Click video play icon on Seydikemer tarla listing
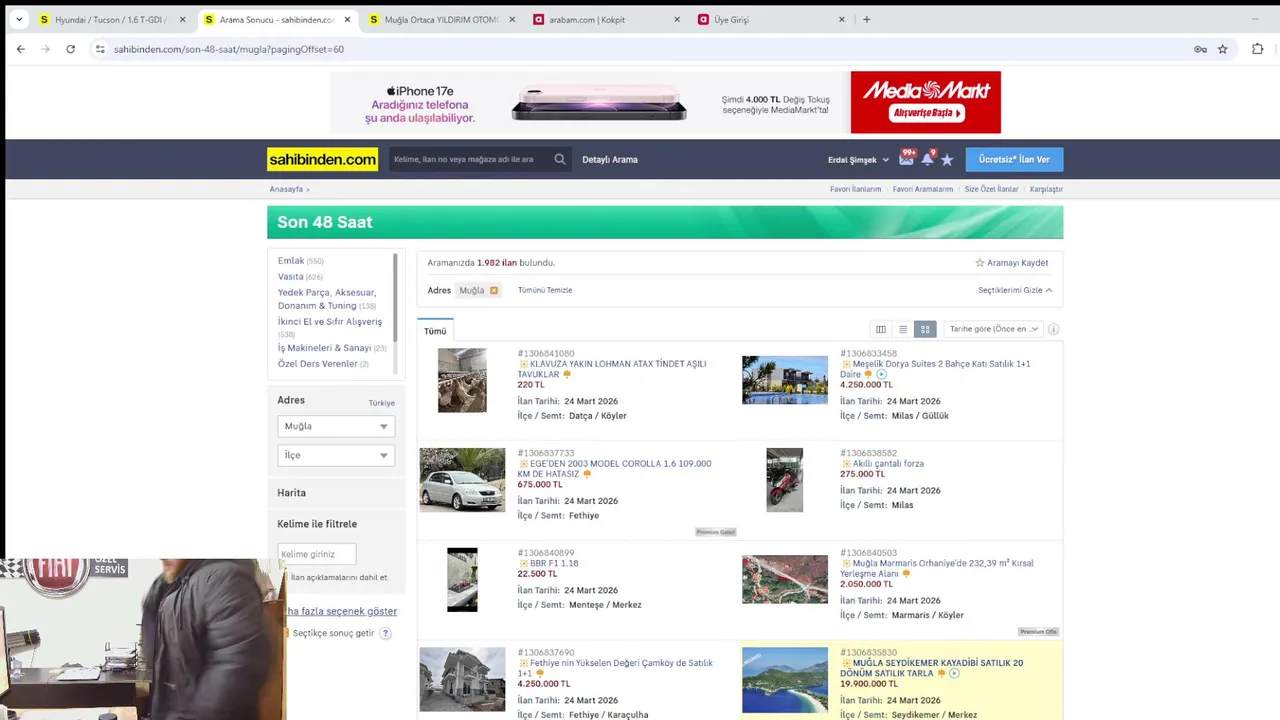1280x720 pixels. coord(954,674)
